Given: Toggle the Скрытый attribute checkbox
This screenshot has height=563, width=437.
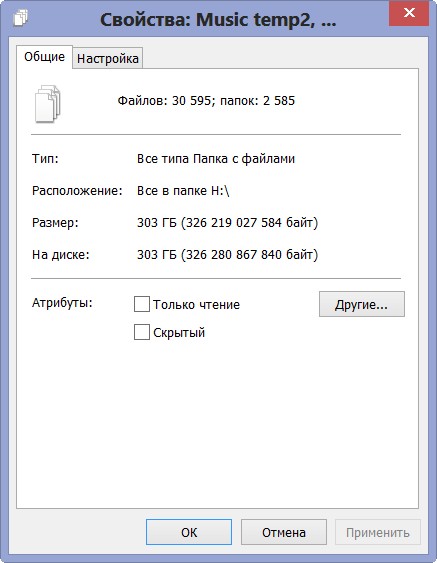Looking at the screenshot, I should (141, 332).
